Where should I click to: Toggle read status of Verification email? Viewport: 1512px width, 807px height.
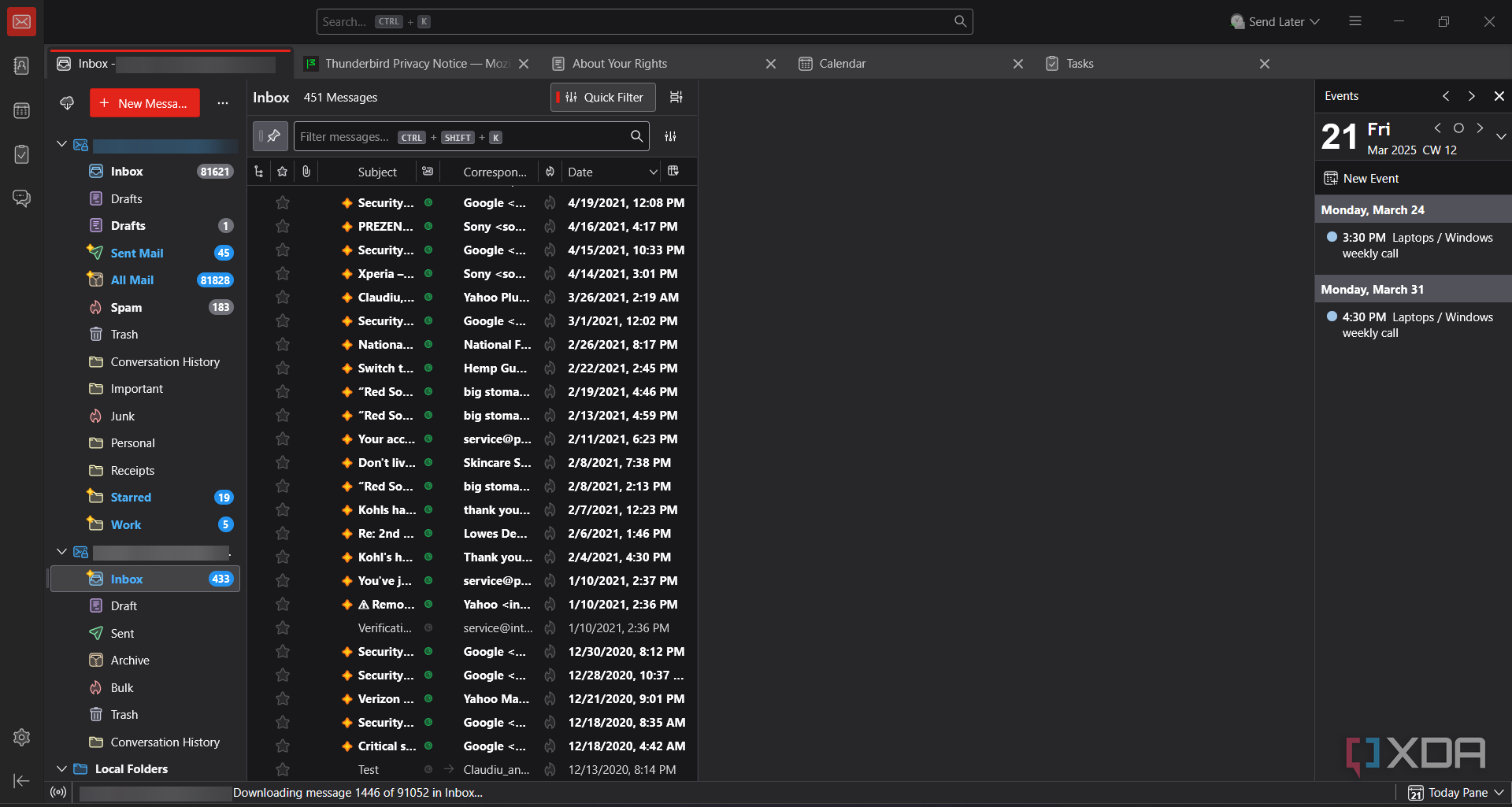tap(428, 628)
